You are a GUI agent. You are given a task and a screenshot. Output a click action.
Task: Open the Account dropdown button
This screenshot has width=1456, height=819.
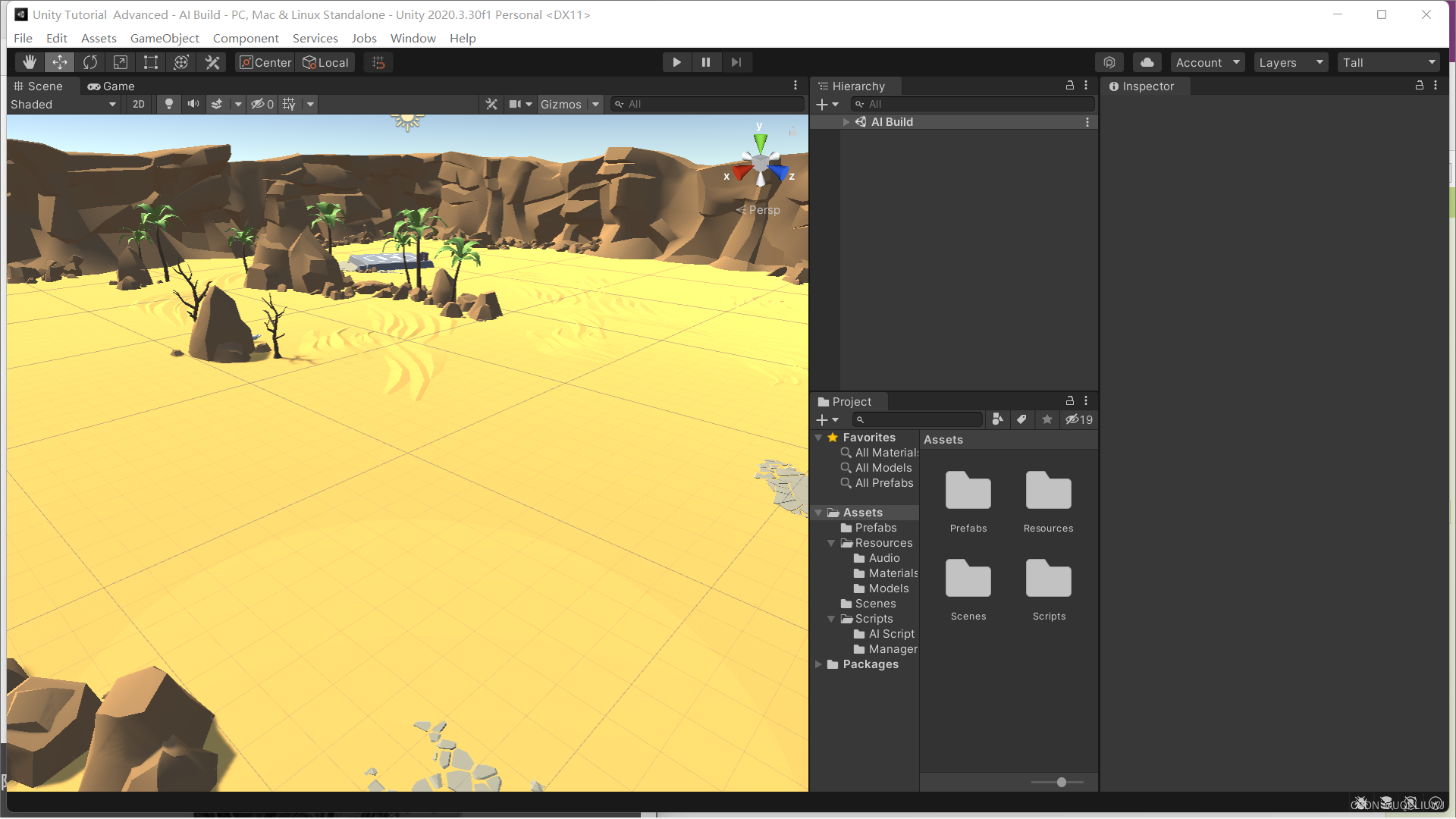coord(1207,62)
